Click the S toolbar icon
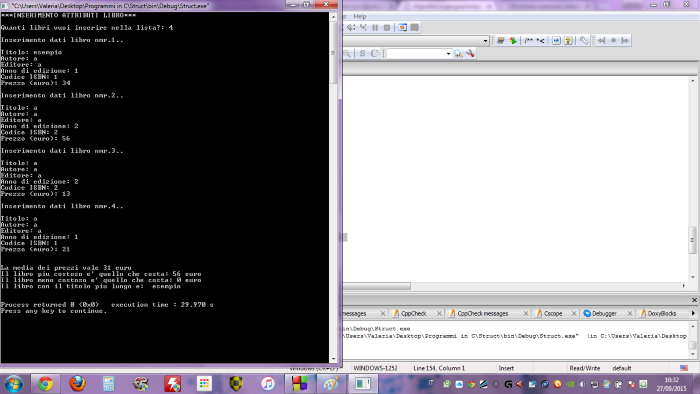Screen dimensions: 700x394 point(362,54)
